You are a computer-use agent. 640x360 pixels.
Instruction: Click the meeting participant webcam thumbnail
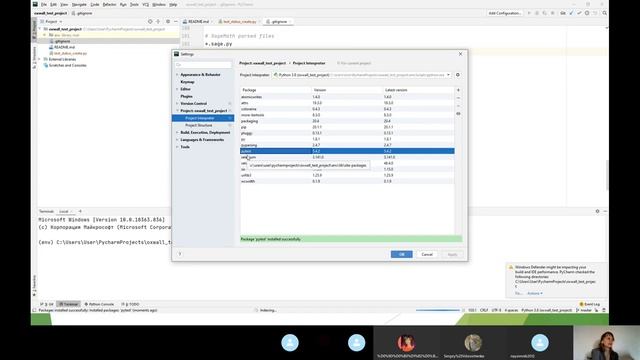(607, 342)
